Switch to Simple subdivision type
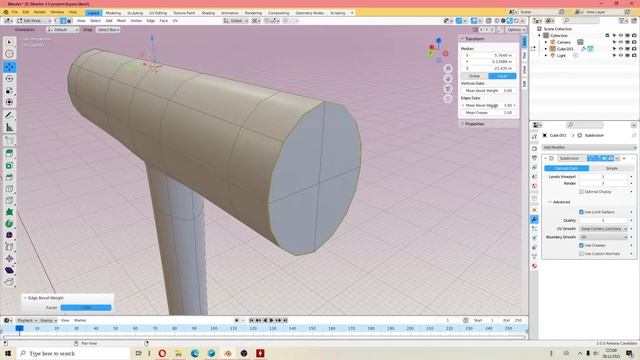The image size is (640, 360). [611, 168]
